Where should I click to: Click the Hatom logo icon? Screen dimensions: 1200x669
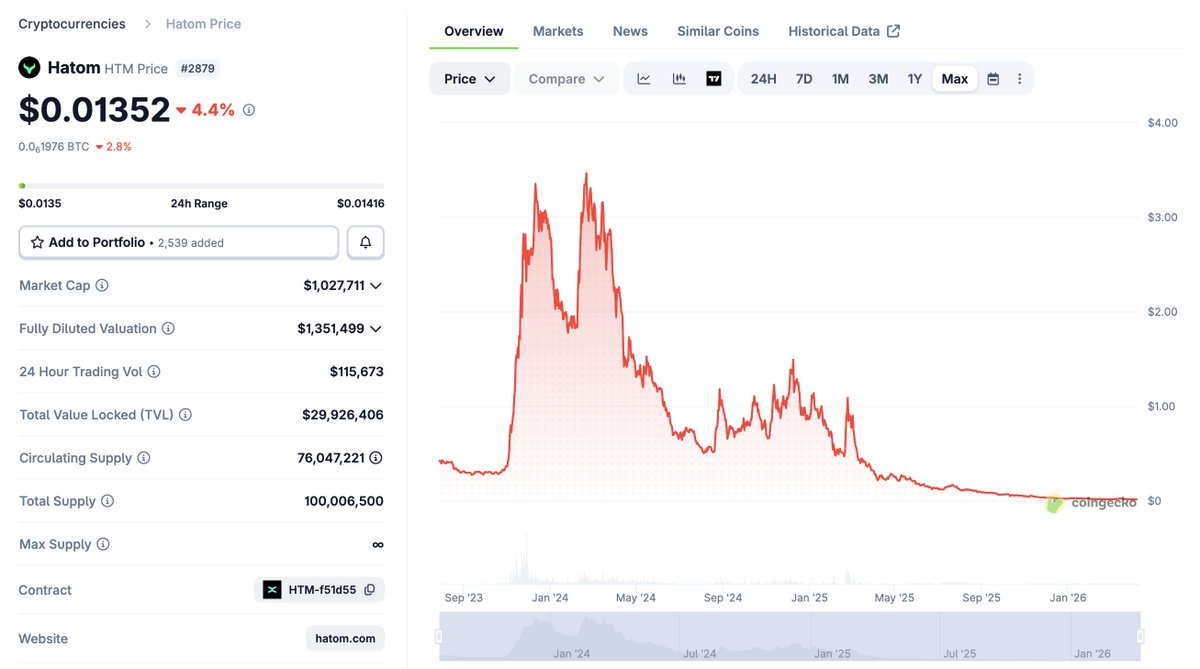[29, 68]
